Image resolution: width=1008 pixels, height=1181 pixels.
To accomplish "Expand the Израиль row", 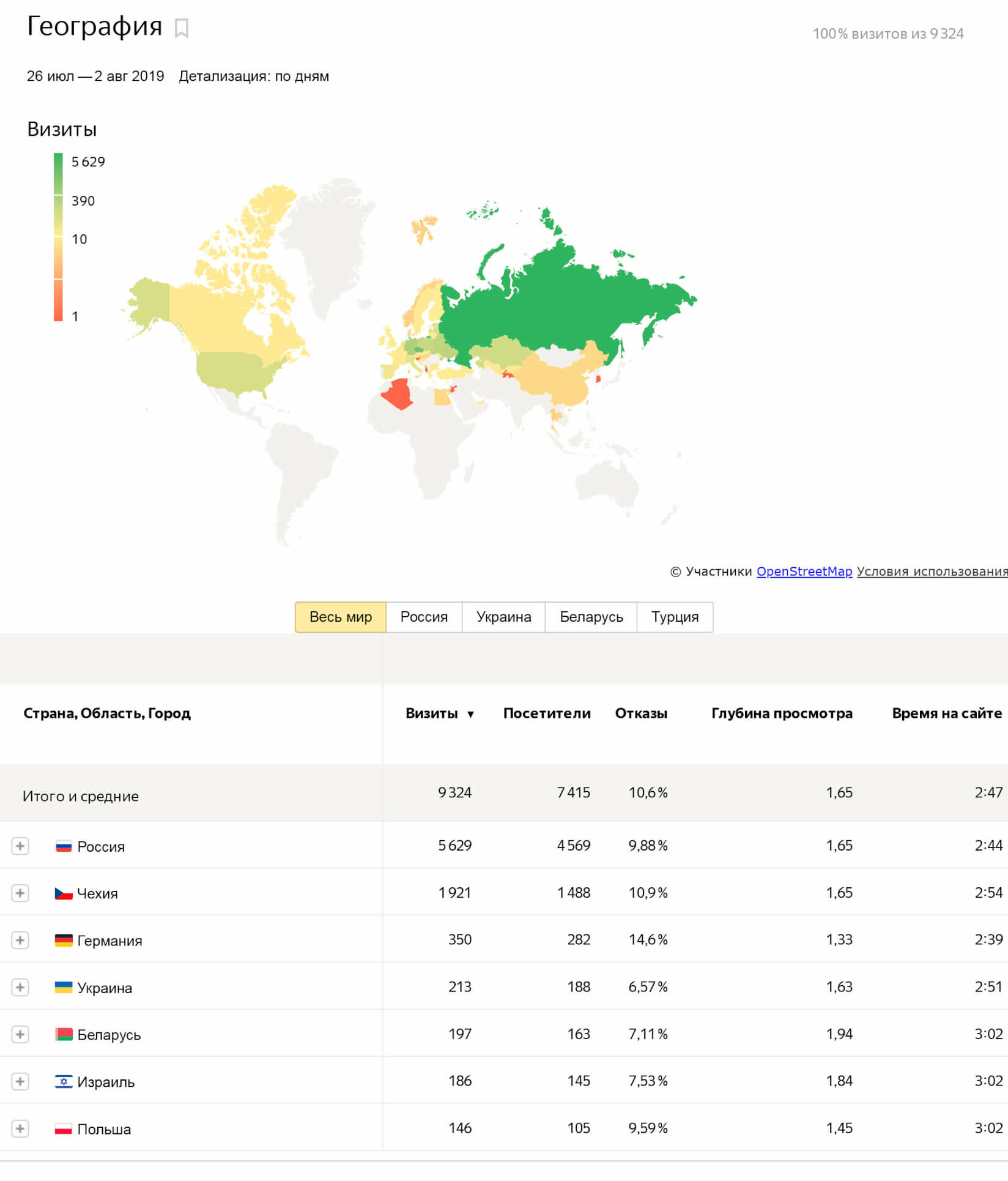I will [x=20, y=1081].
